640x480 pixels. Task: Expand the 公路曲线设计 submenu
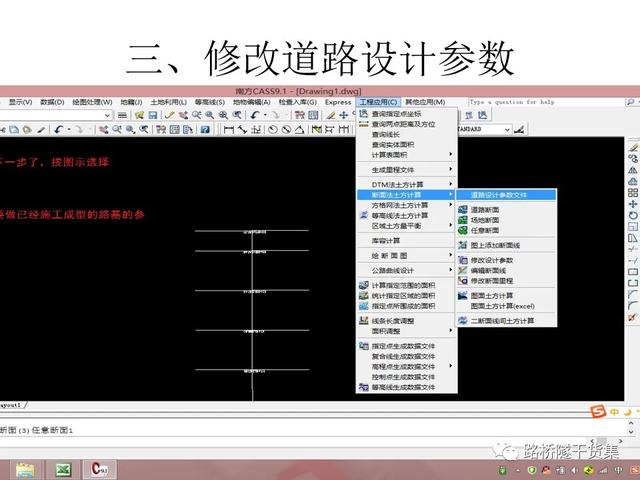point(451,270)
